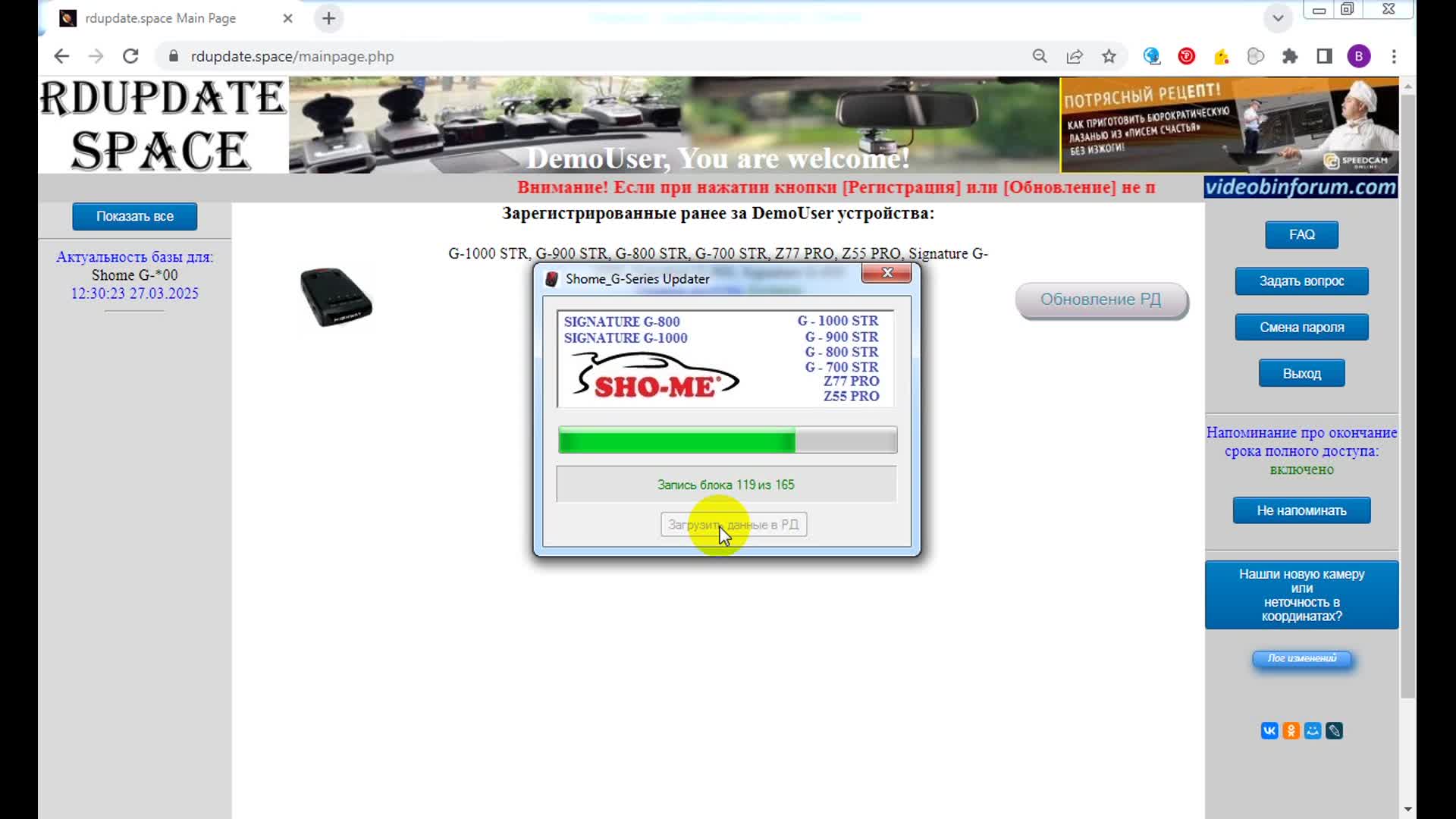Open the lock site info icon
Screen dimensions: 1456x819
173,56
